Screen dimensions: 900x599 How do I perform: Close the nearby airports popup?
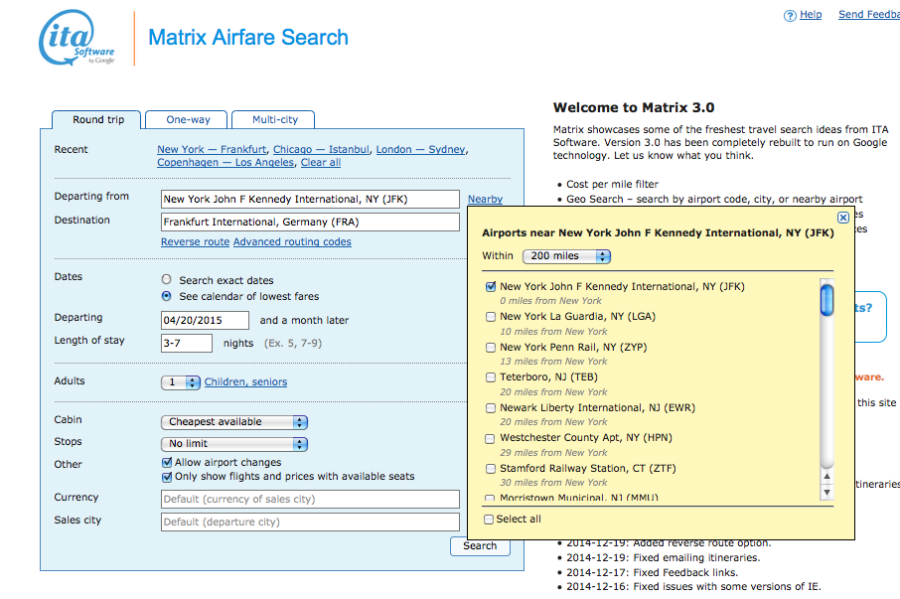(843, 217)
